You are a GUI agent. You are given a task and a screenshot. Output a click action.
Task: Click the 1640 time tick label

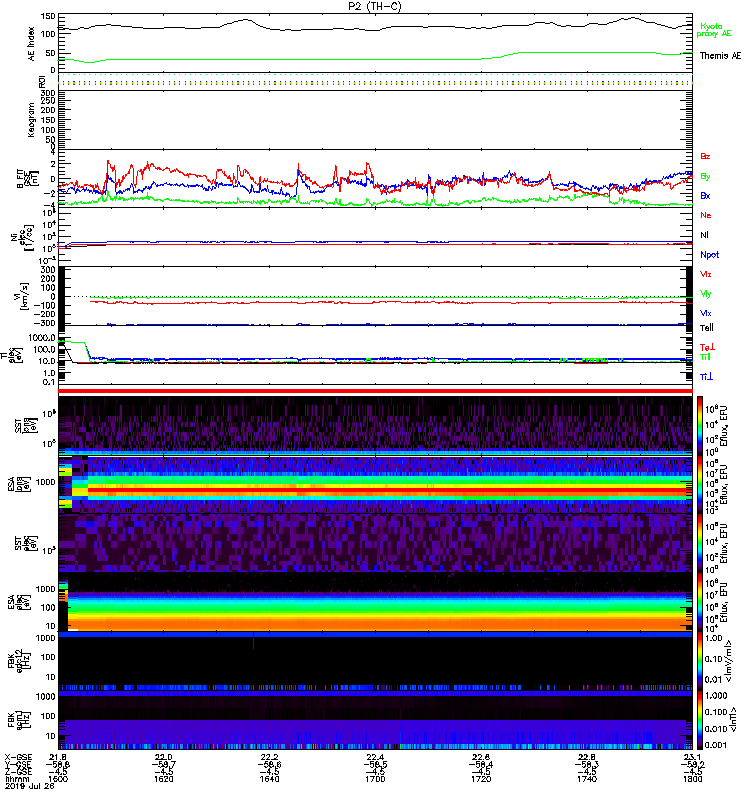269,779
